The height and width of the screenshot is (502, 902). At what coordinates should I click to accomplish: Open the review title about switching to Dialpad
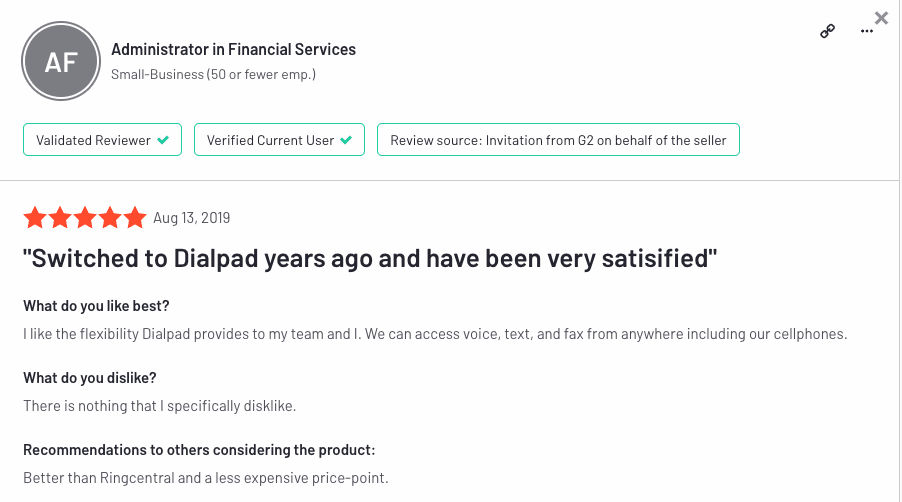point(371,259)
